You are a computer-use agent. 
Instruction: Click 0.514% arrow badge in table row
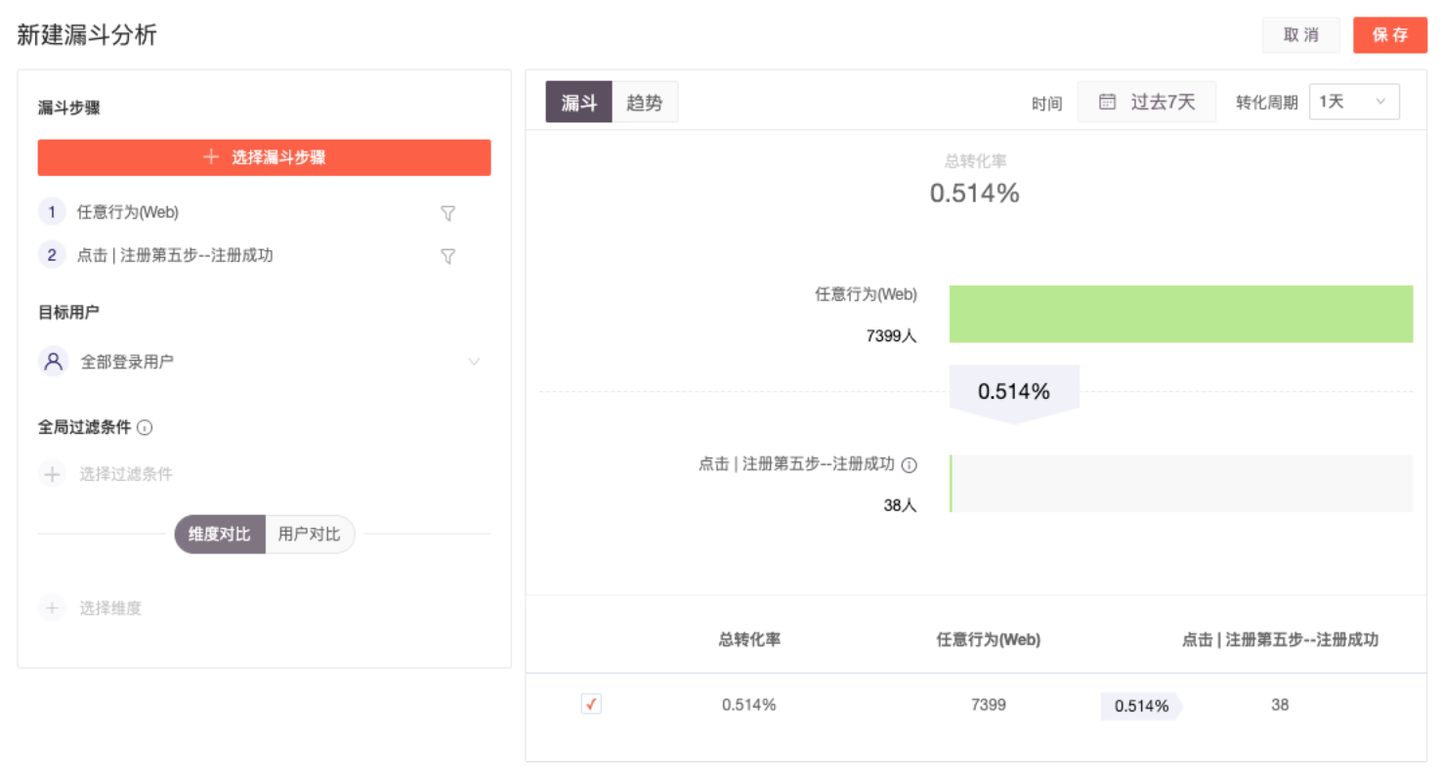coord(1141,706)
